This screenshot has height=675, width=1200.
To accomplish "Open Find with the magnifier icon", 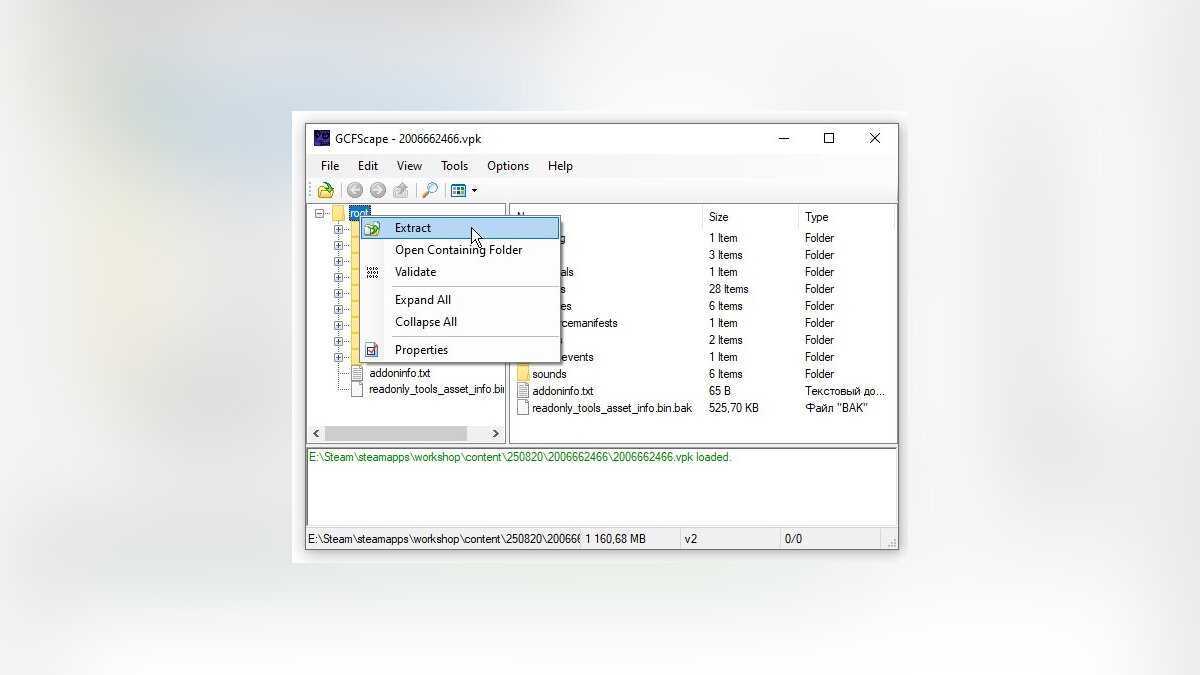I will (x=429, y=190).
